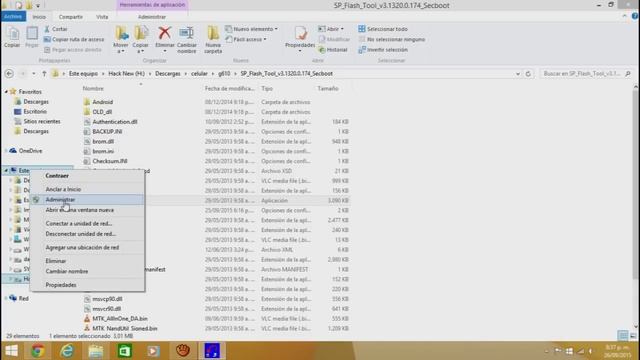Open the recent locations dropdown arrow

[x=33, y=74]
